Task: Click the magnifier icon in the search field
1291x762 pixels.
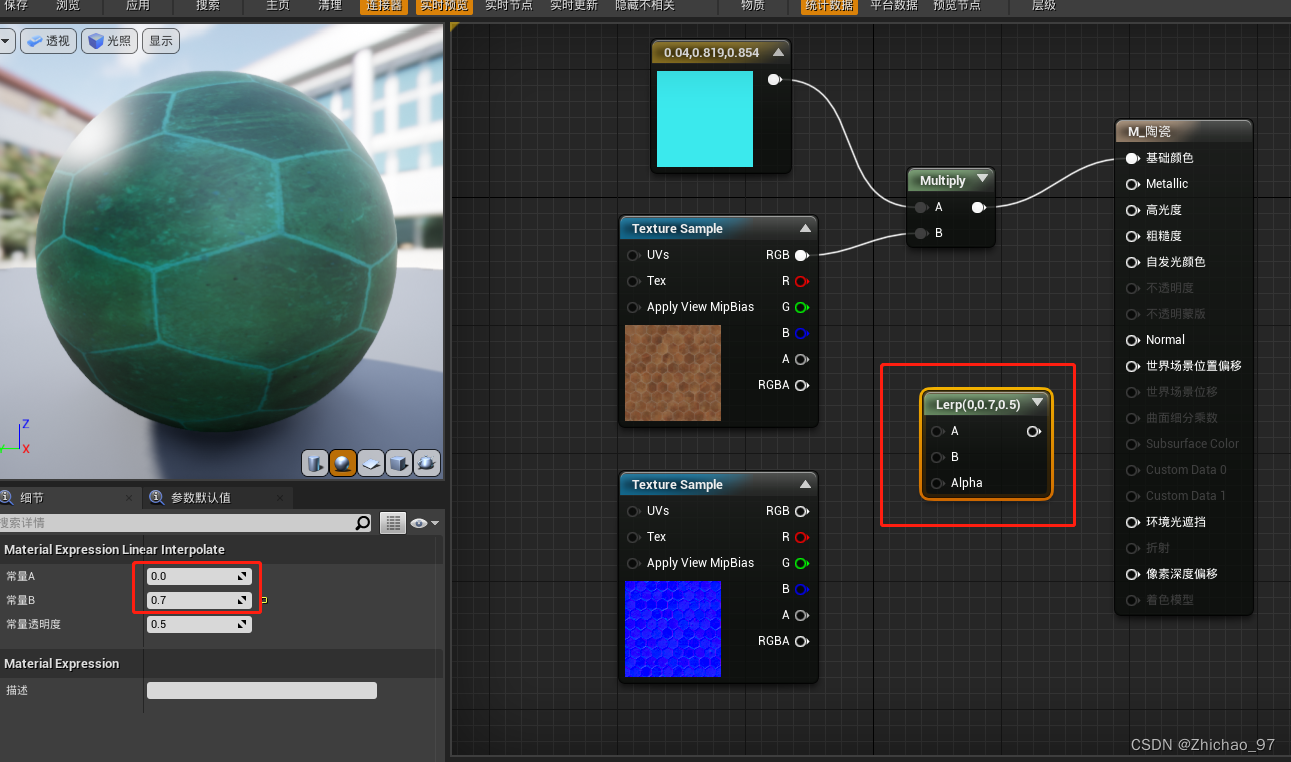Action: coord(363,522)
